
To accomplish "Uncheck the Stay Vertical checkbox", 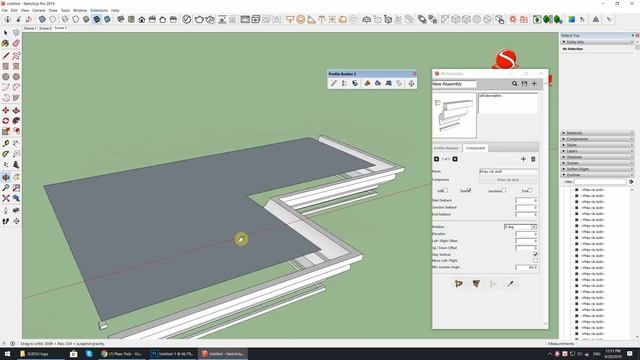I will 535,254.
